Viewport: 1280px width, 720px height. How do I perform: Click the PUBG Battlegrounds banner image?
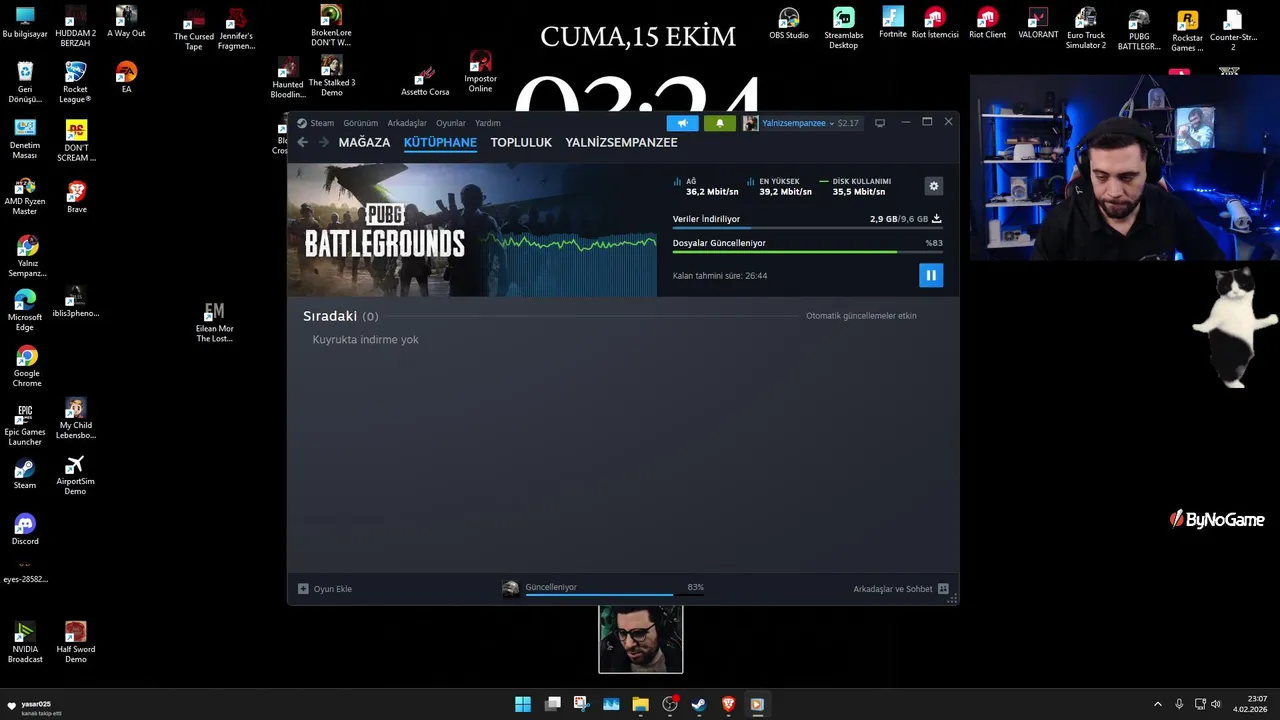pyautogui.click(x=472, y=230)
